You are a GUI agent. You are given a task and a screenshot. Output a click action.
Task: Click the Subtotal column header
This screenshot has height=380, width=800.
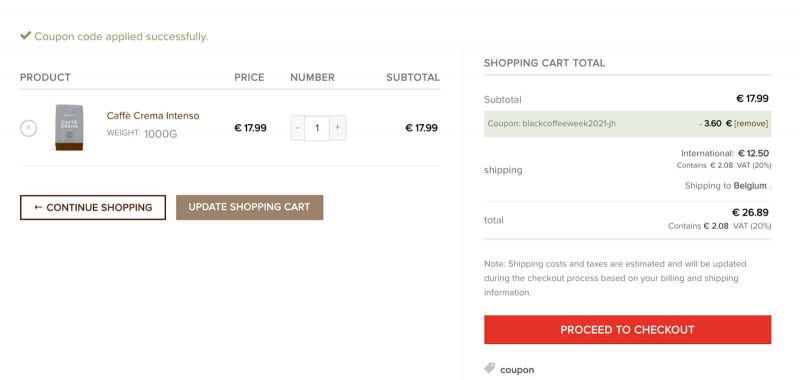413,78
